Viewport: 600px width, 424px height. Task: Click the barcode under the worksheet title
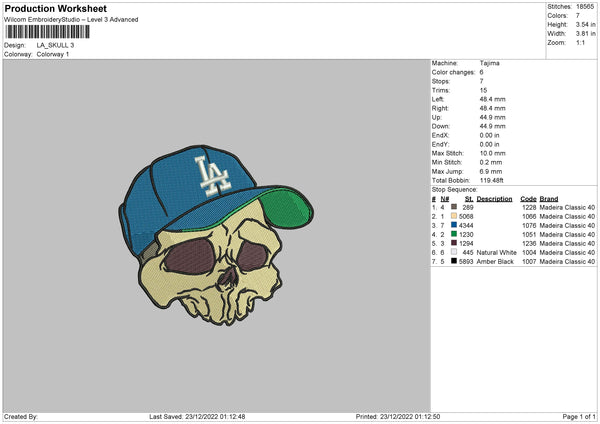tap(48, 32)
